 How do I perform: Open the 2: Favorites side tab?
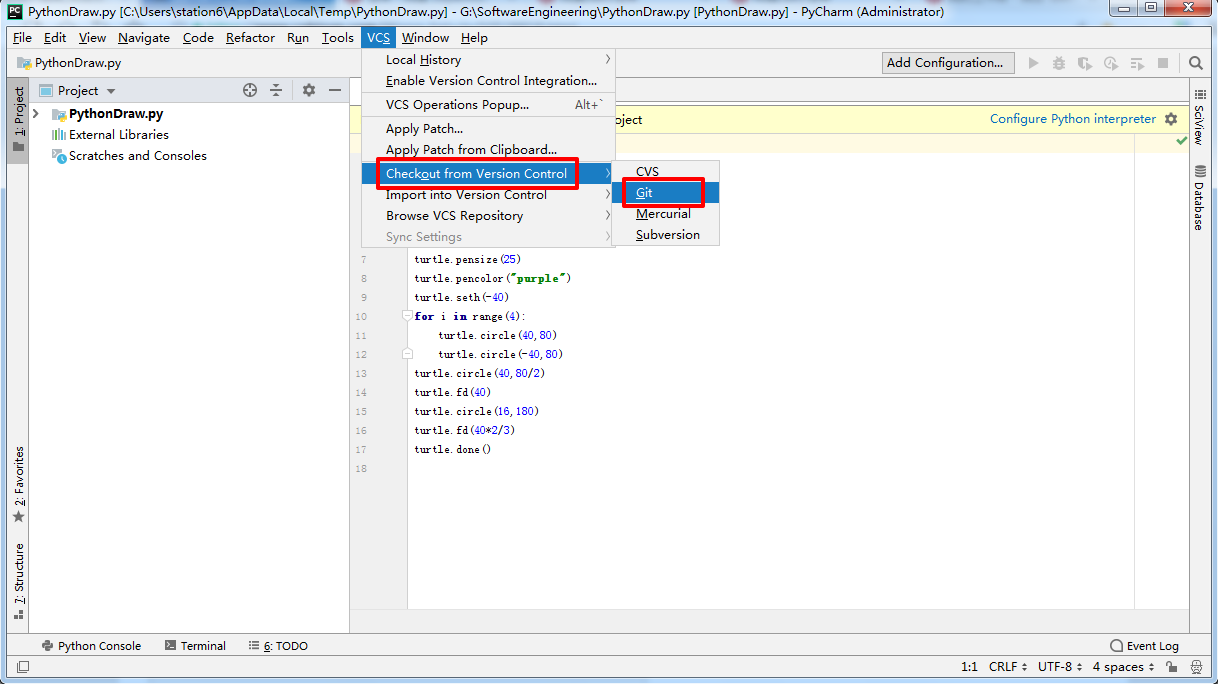tap(18, 485)
